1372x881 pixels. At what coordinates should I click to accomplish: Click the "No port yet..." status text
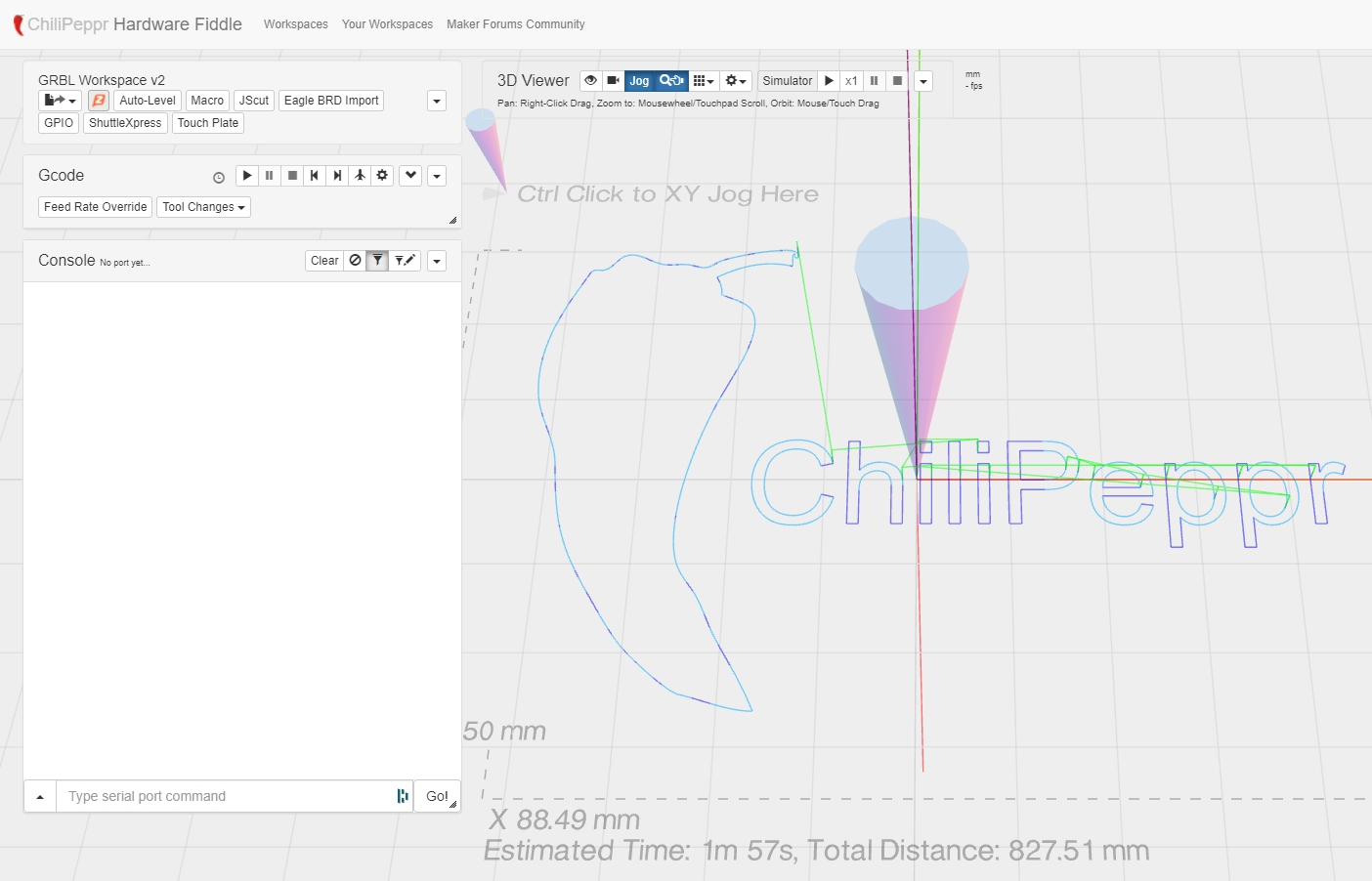[x=124, y=263]
